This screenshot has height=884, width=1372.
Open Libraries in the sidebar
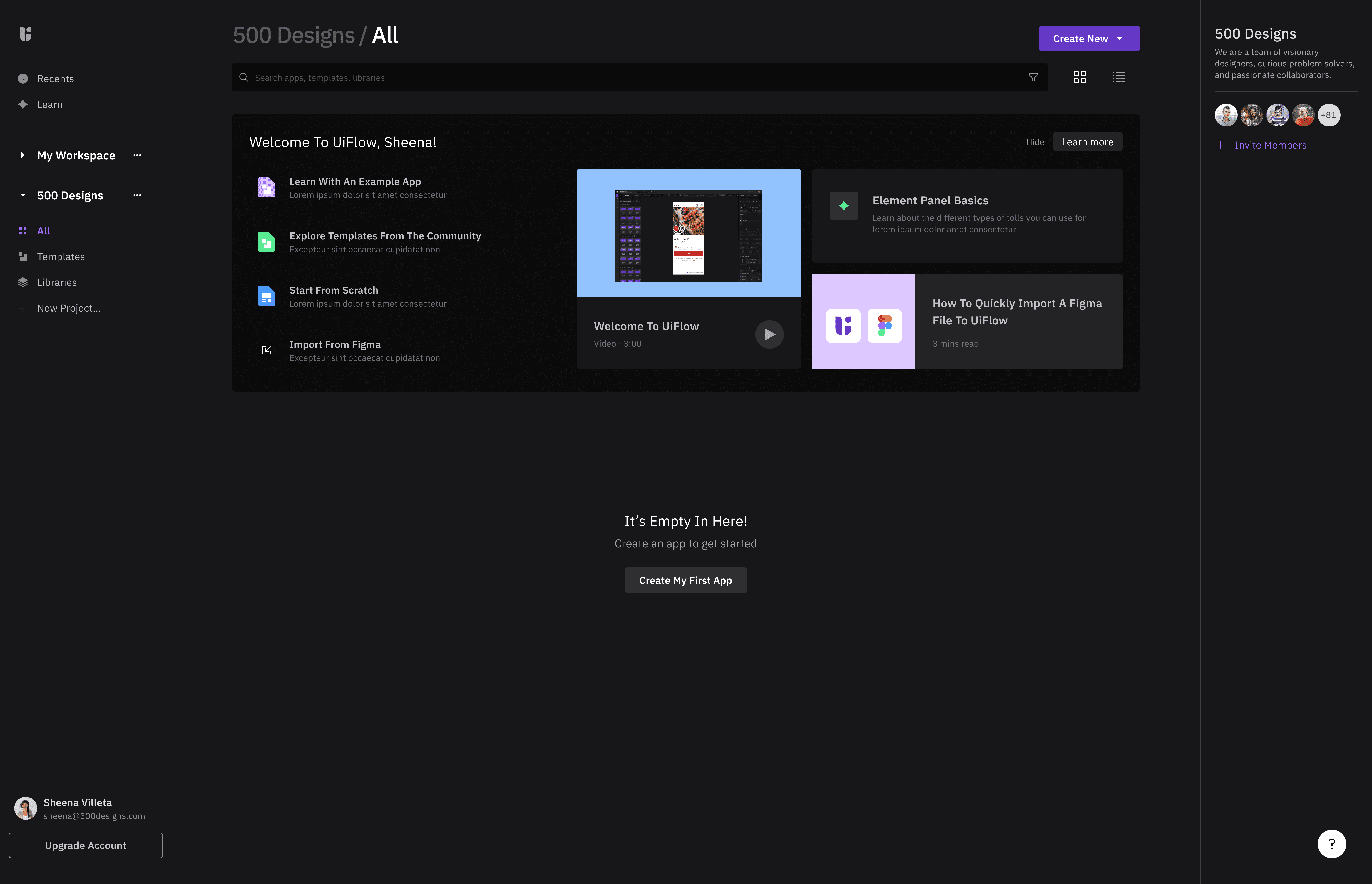(57, 282)
